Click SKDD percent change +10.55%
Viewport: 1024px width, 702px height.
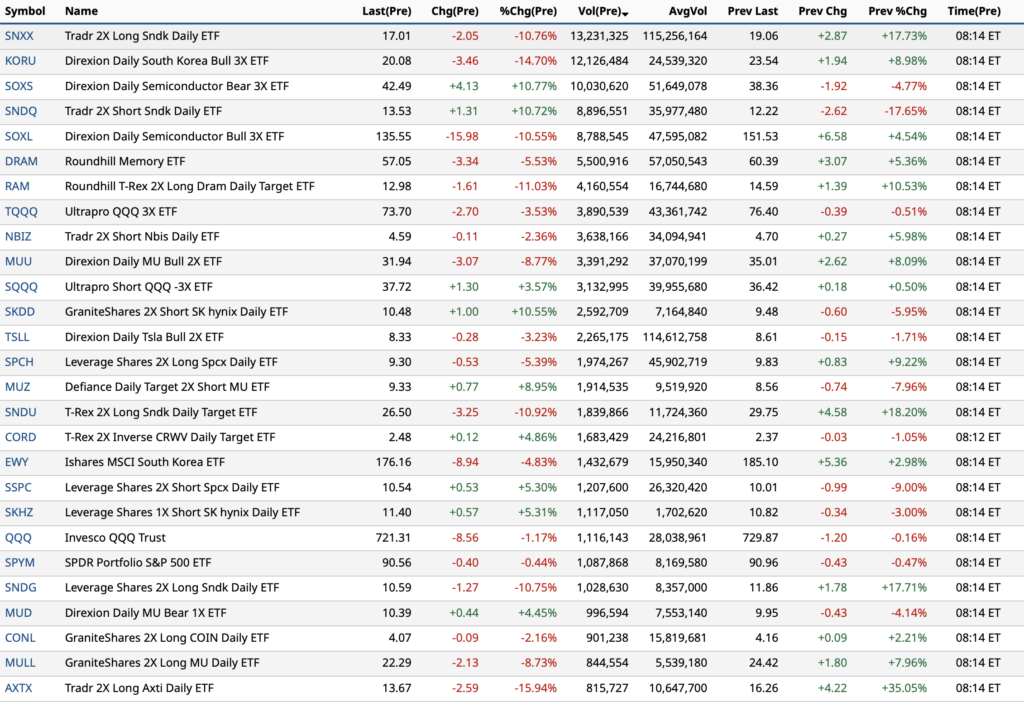[x=534, y=311]
